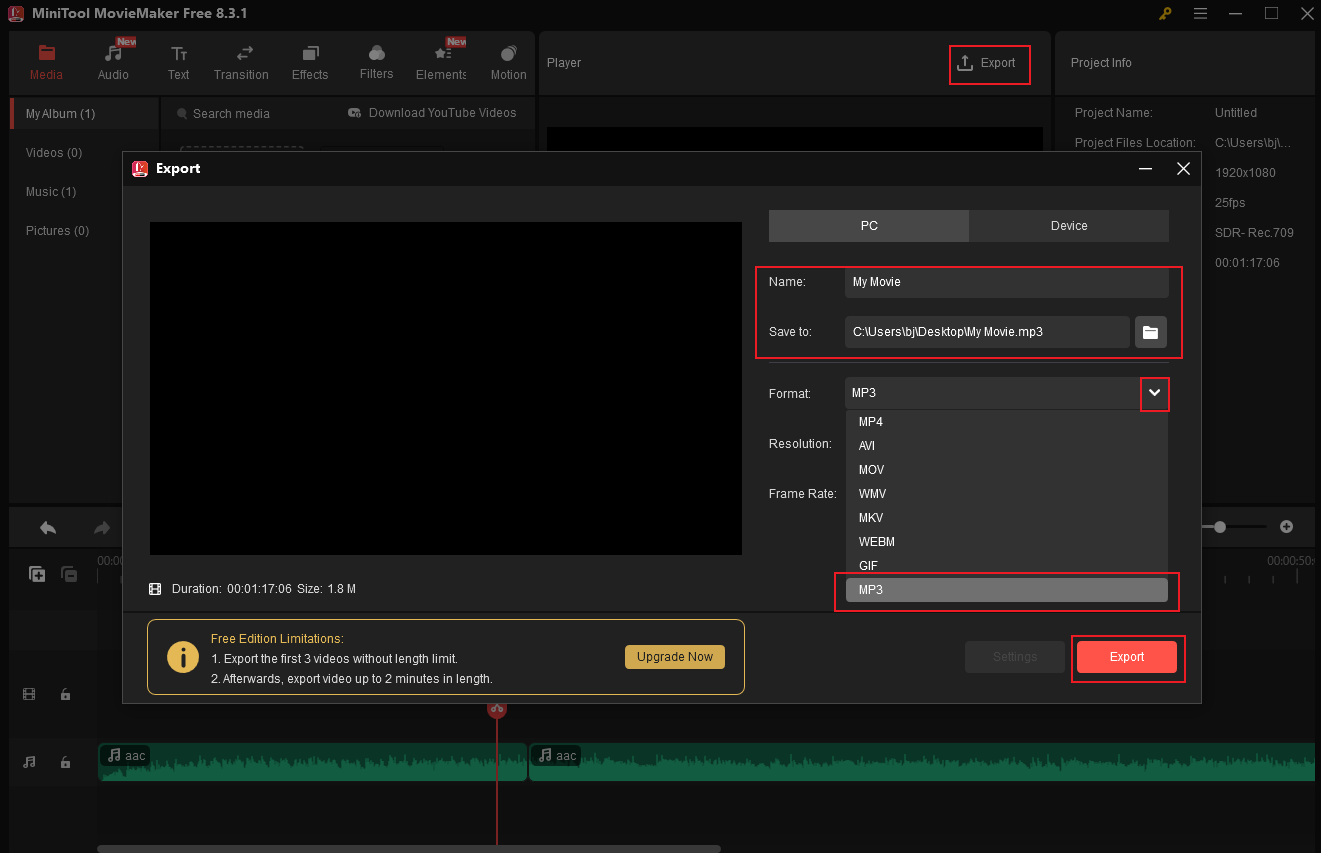Screen dimensions: 1321x853
Task: Open the Effects panel
Action: [x=309, y=60]
